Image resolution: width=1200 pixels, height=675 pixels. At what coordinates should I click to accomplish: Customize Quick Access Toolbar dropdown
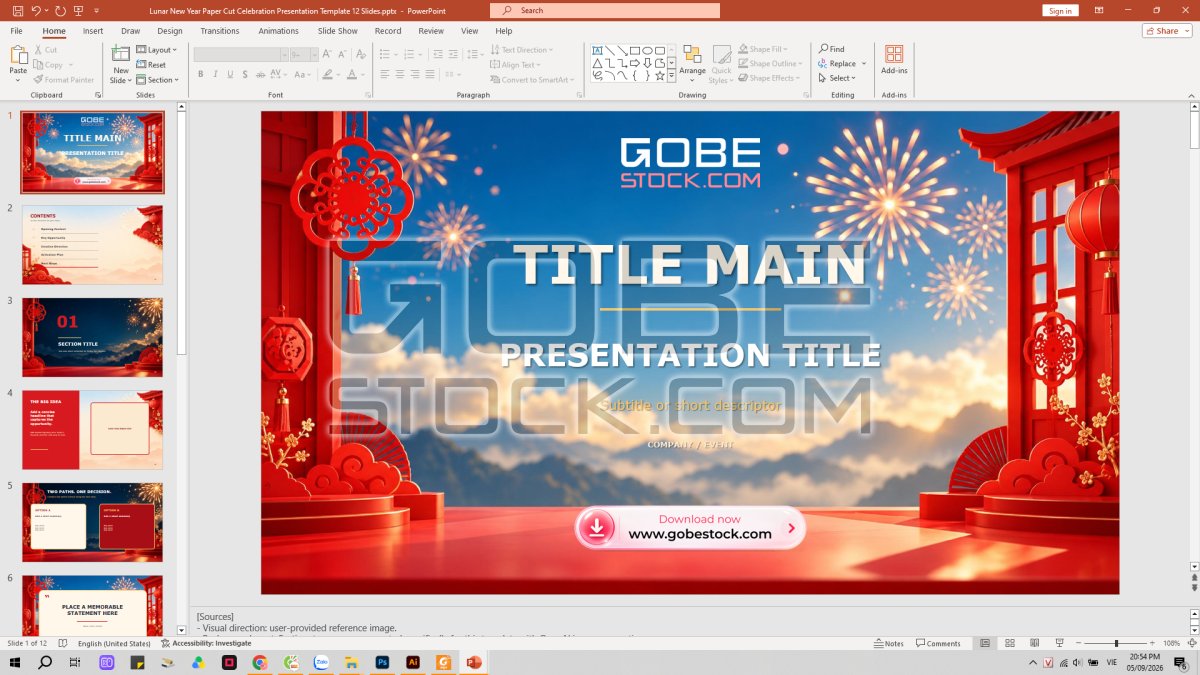click(x=97, y=10)
